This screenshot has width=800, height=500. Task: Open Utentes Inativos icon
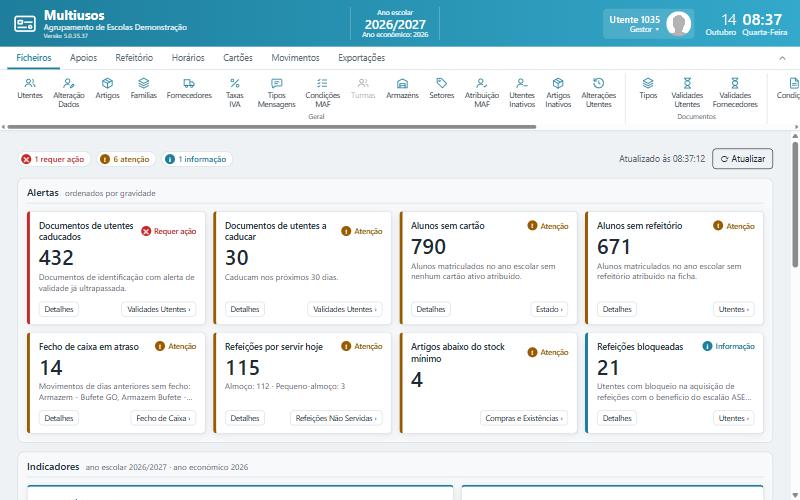(522, 92)
